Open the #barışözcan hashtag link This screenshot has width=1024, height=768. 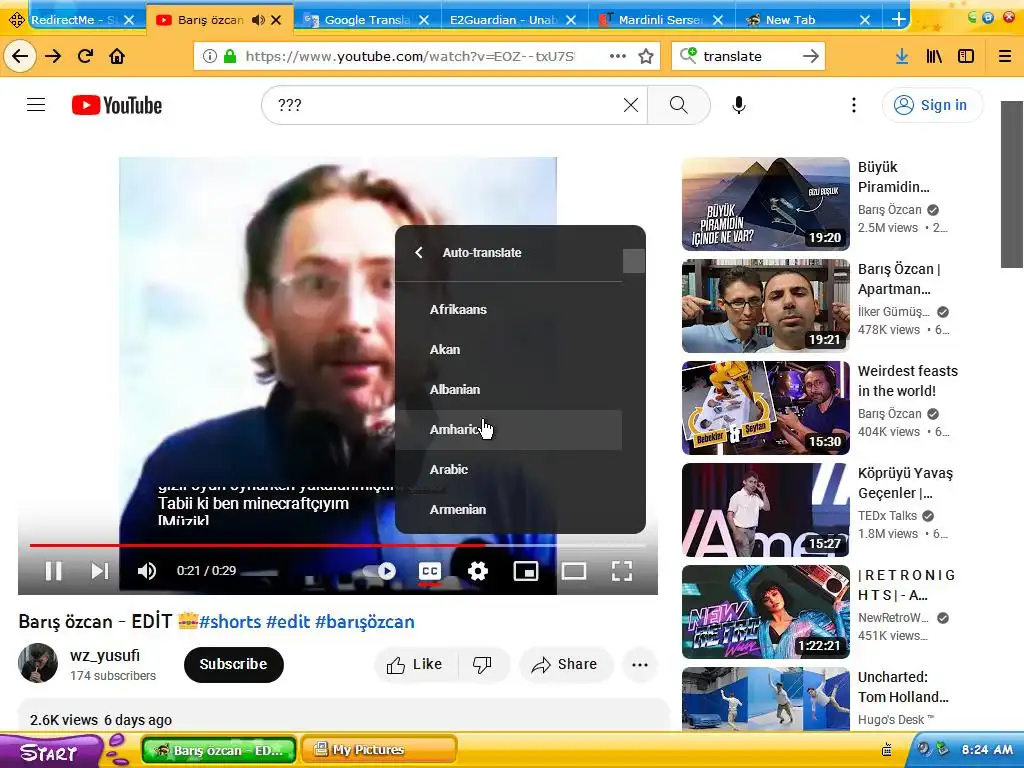pos(364,622)
